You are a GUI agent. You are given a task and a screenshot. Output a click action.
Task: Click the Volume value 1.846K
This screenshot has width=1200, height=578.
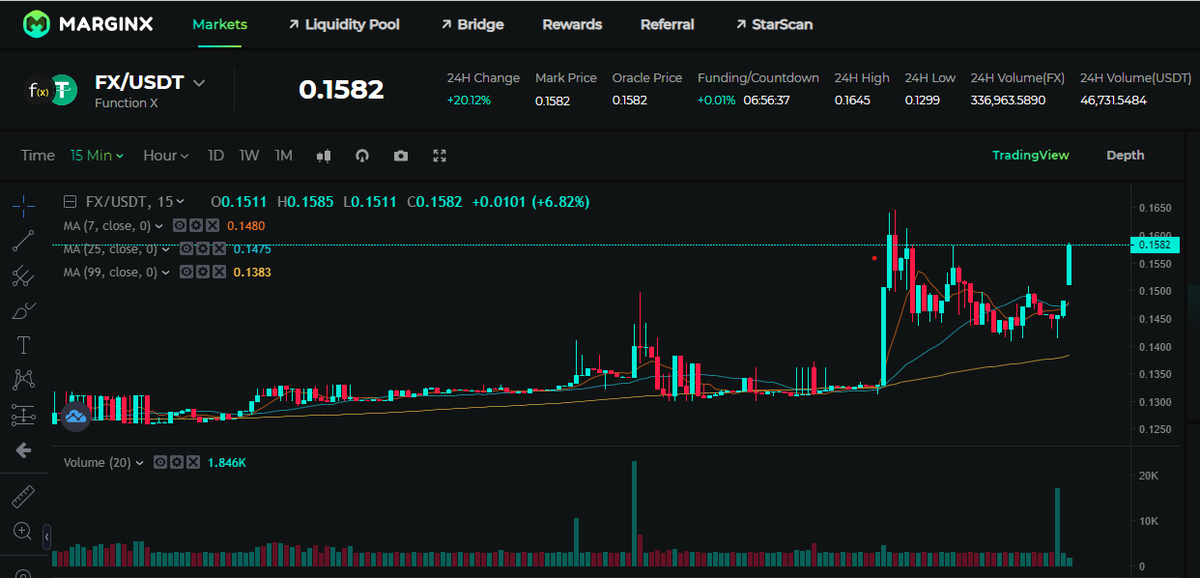226,463
